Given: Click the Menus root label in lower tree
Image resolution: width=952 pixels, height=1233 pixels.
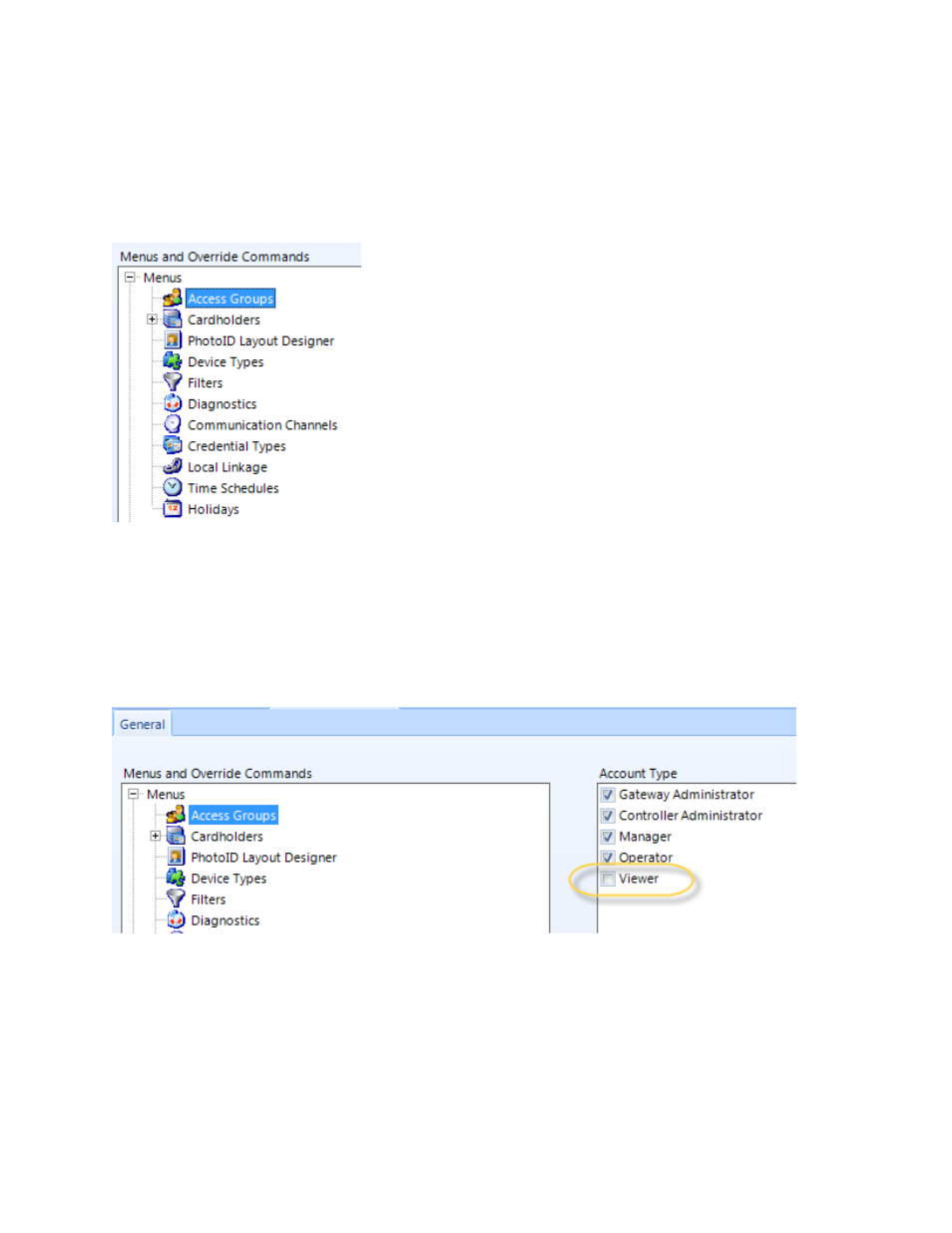Looking at the screenshot, I should tap(166, 794).
